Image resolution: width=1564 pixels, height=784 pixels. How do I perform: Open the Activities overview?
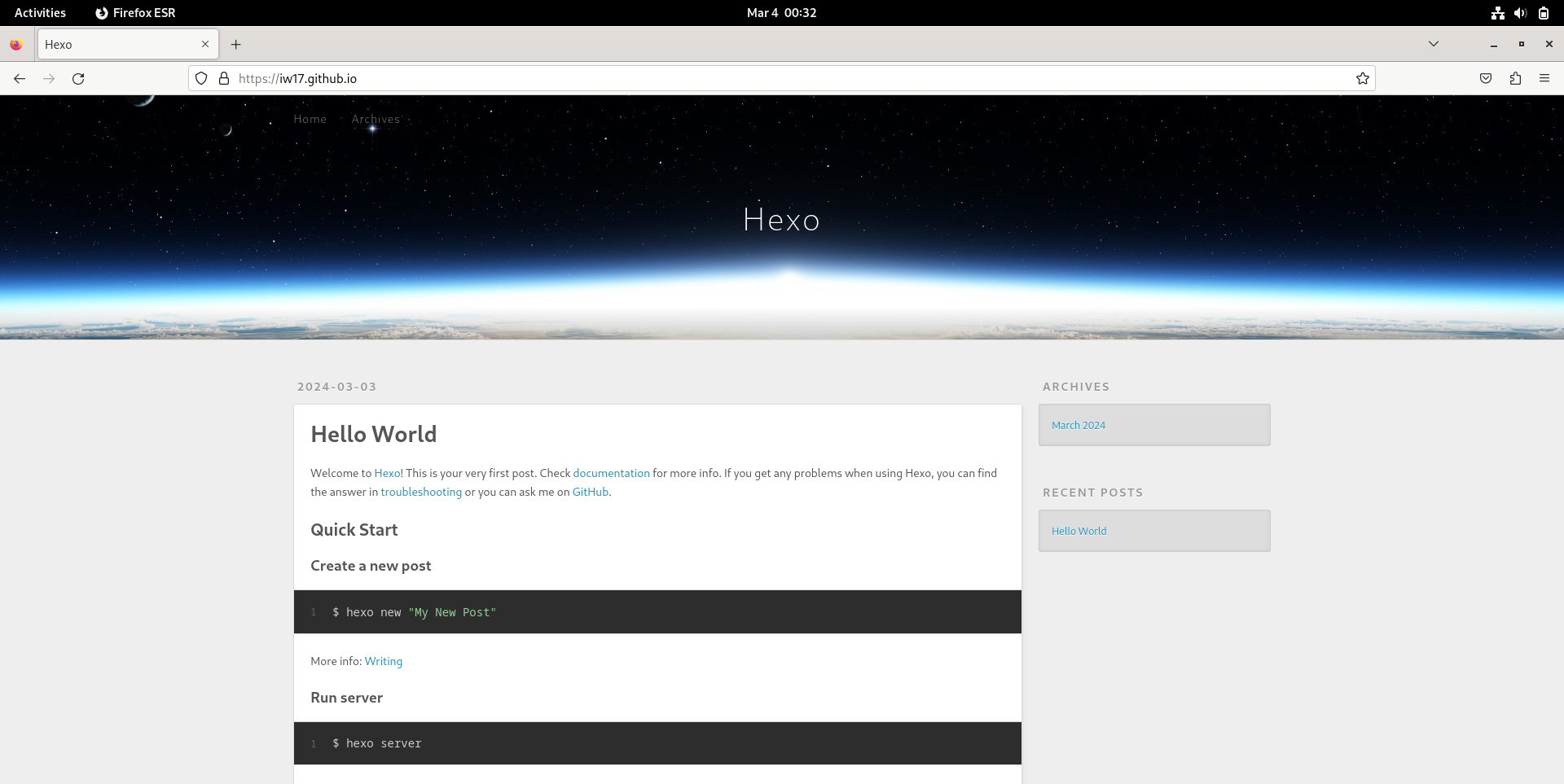(x=40, y=13)
